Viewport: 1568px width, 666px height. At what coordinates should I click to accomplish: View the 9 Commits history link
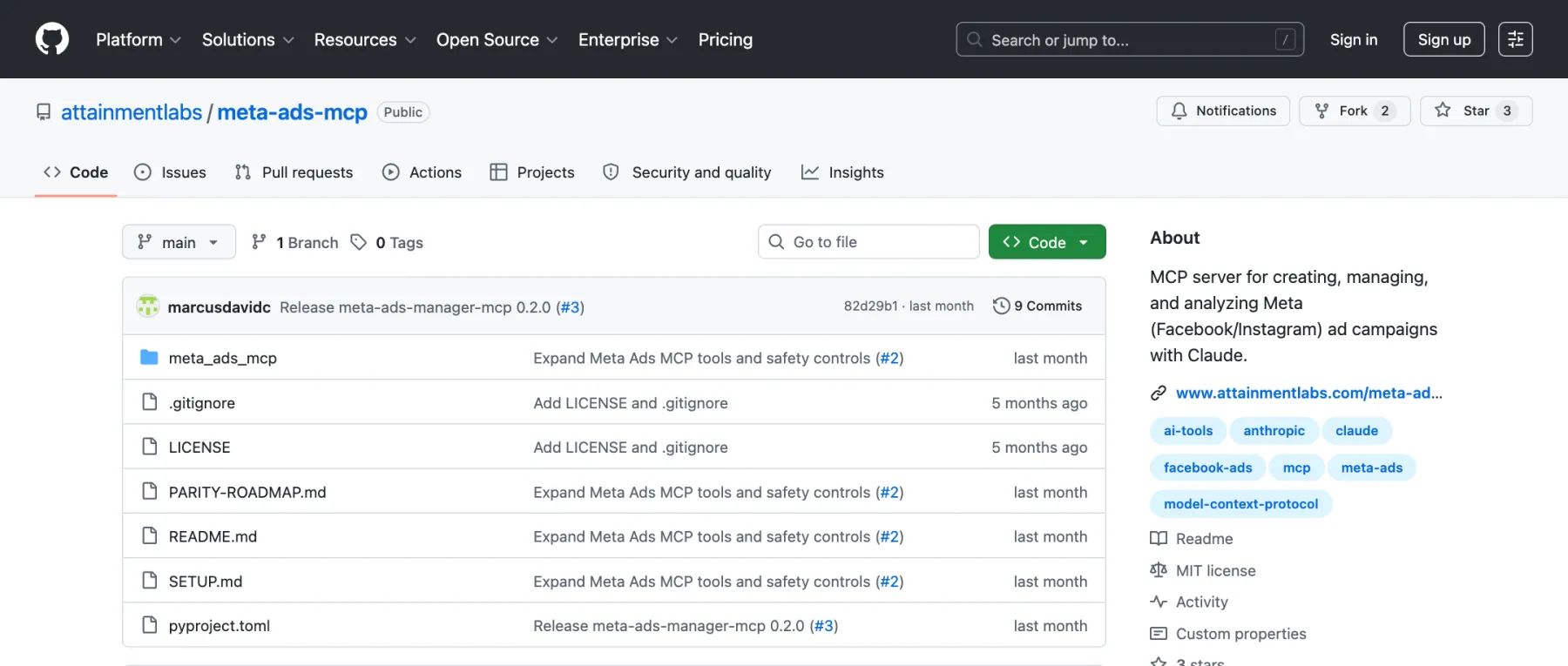tap(1037, 306)
